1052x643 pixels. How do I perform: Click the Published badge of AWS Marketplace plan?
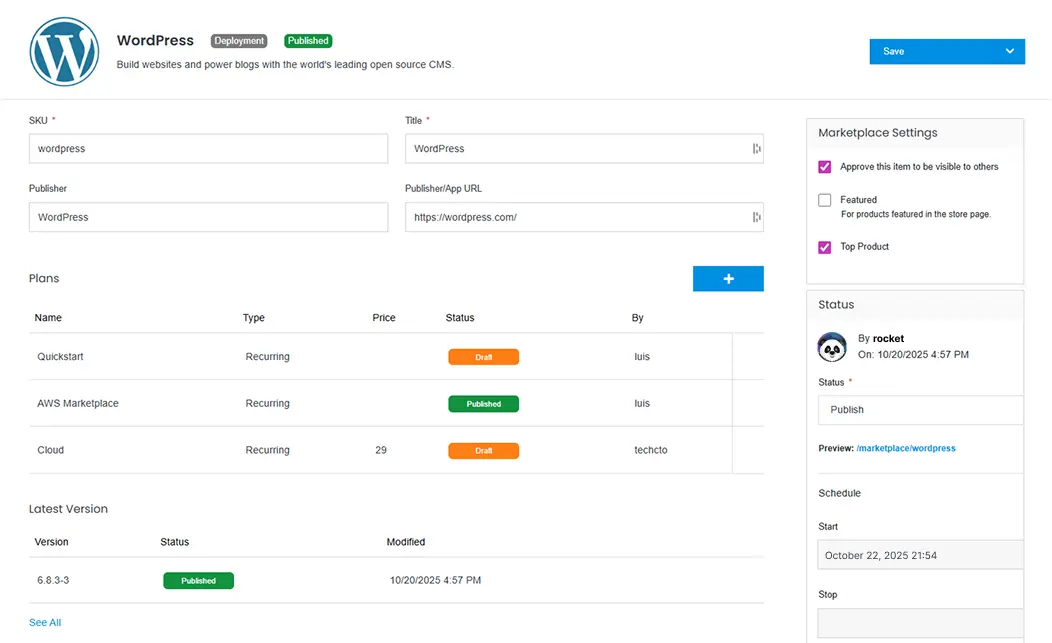coord(483,404)
